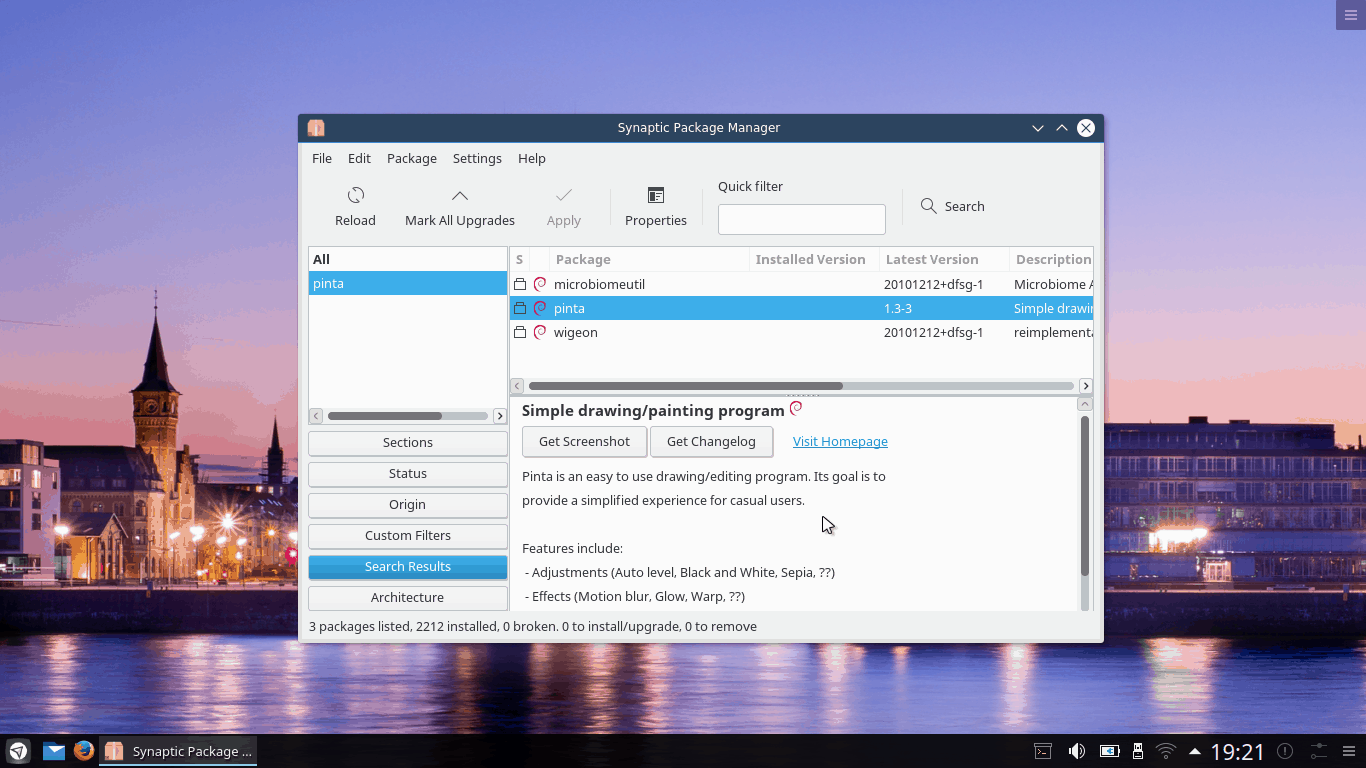Sort by Latest Version column
The height and width of the screenshot is (768, 1366).
[944, 259]
